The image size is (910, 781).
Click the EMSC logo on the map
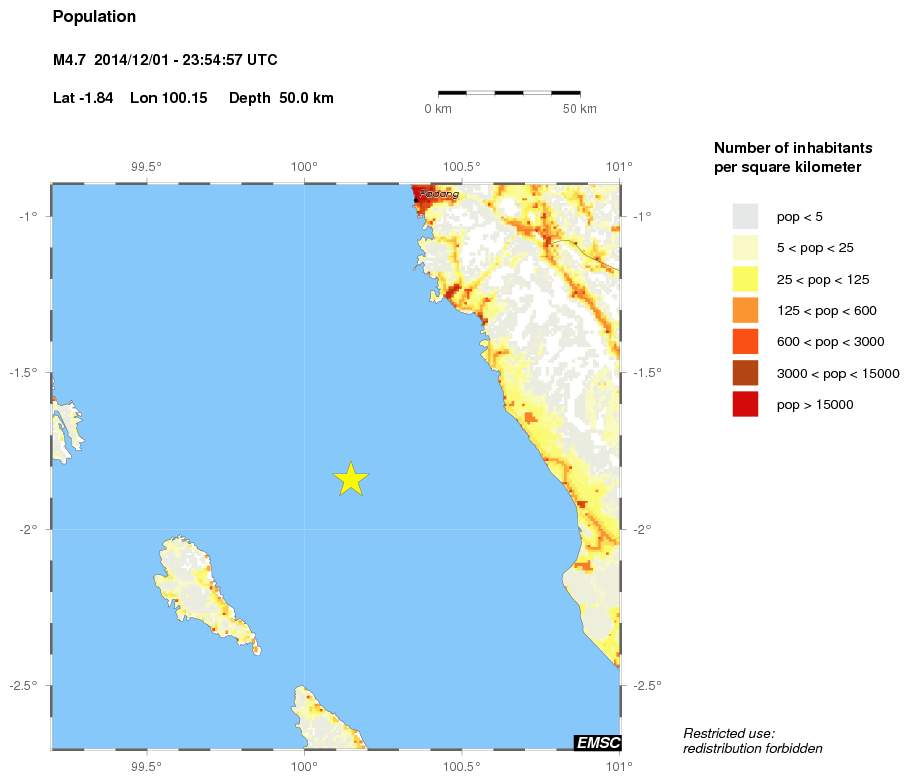[597, 742]
